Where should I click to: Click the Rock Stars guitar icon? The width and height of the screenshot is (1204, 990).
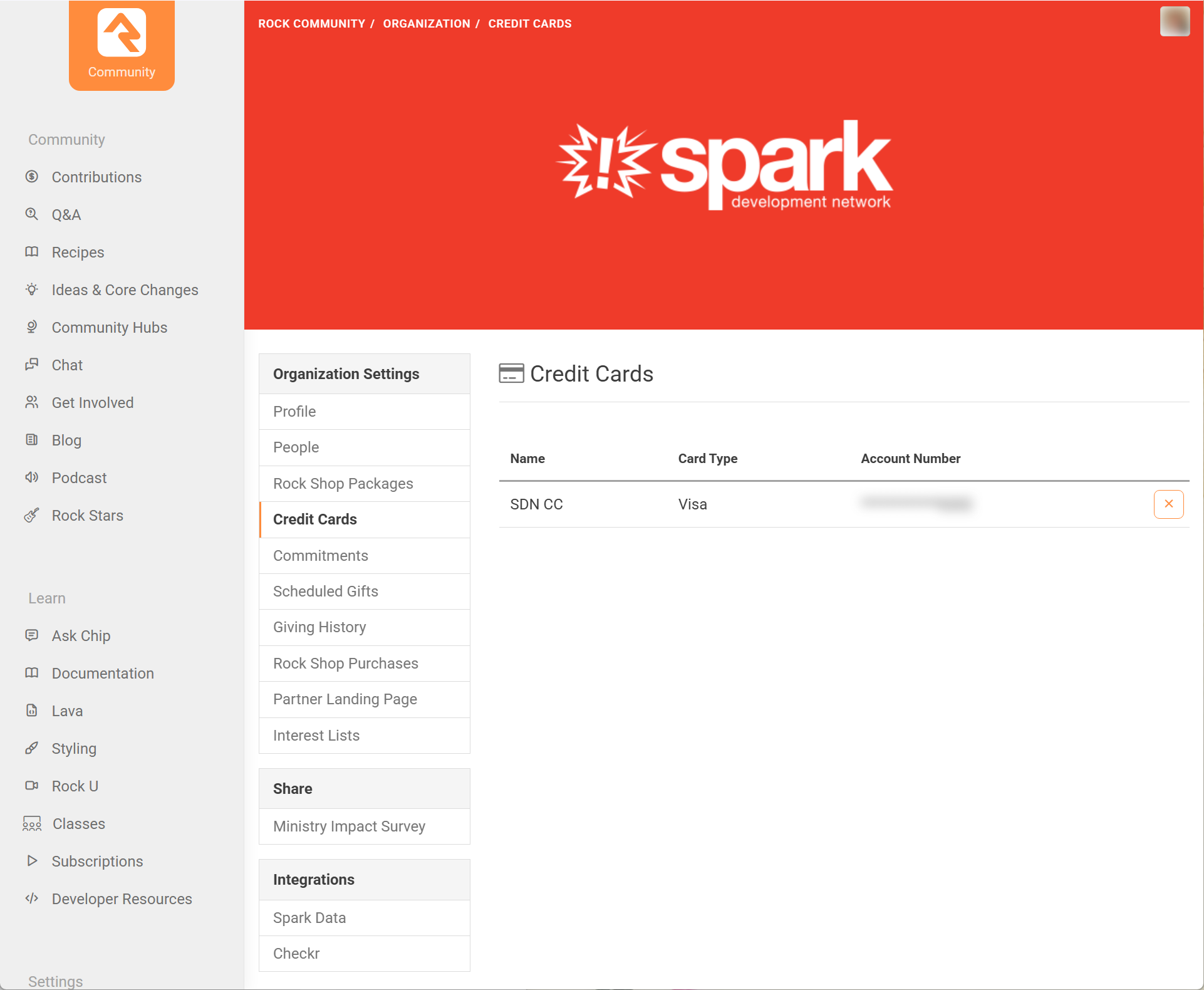click(x=32, y=515)
